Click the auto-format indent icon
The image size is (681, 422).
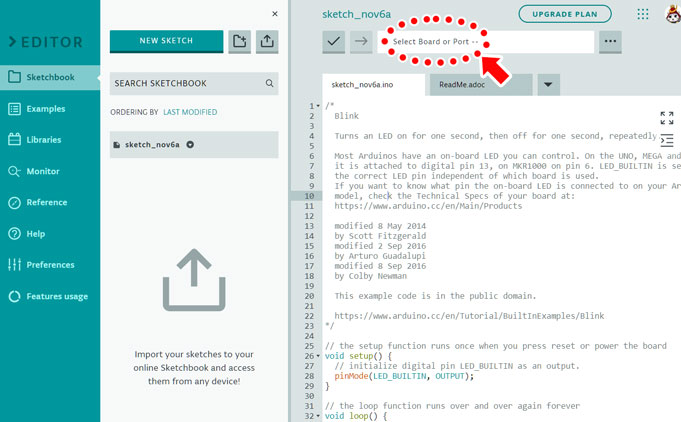coord(667,140)
